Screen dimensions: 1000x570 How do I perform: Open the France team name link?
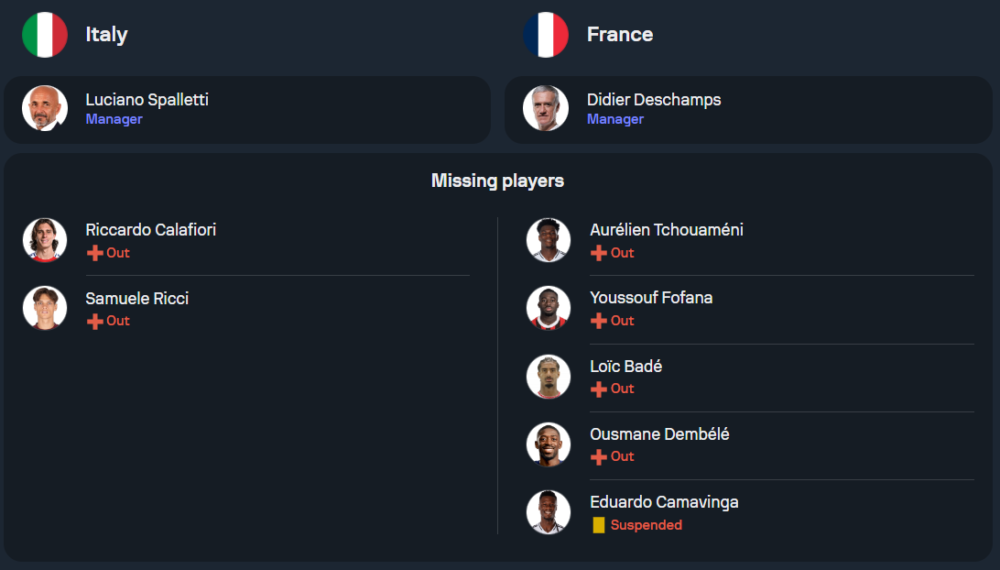(620, 34)
